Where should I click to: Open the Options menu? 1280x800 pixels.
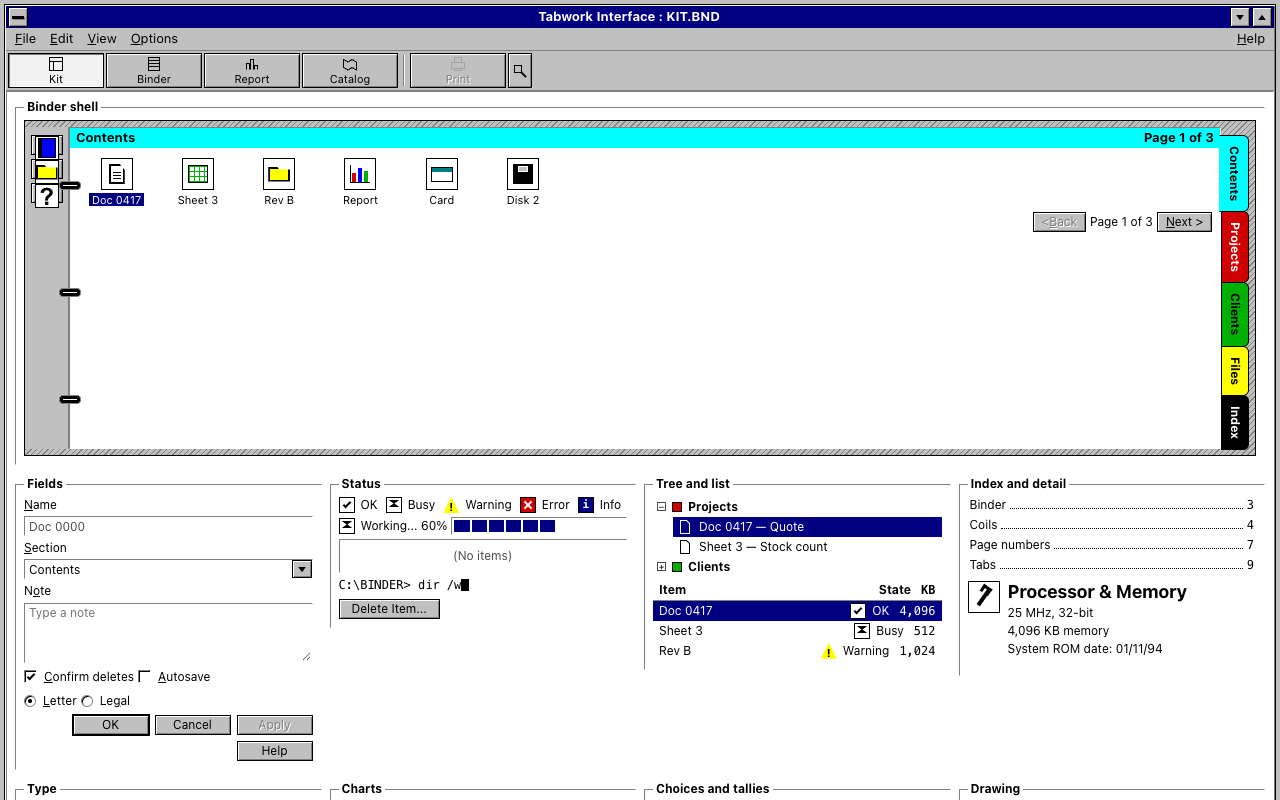(x=154, y=39)
